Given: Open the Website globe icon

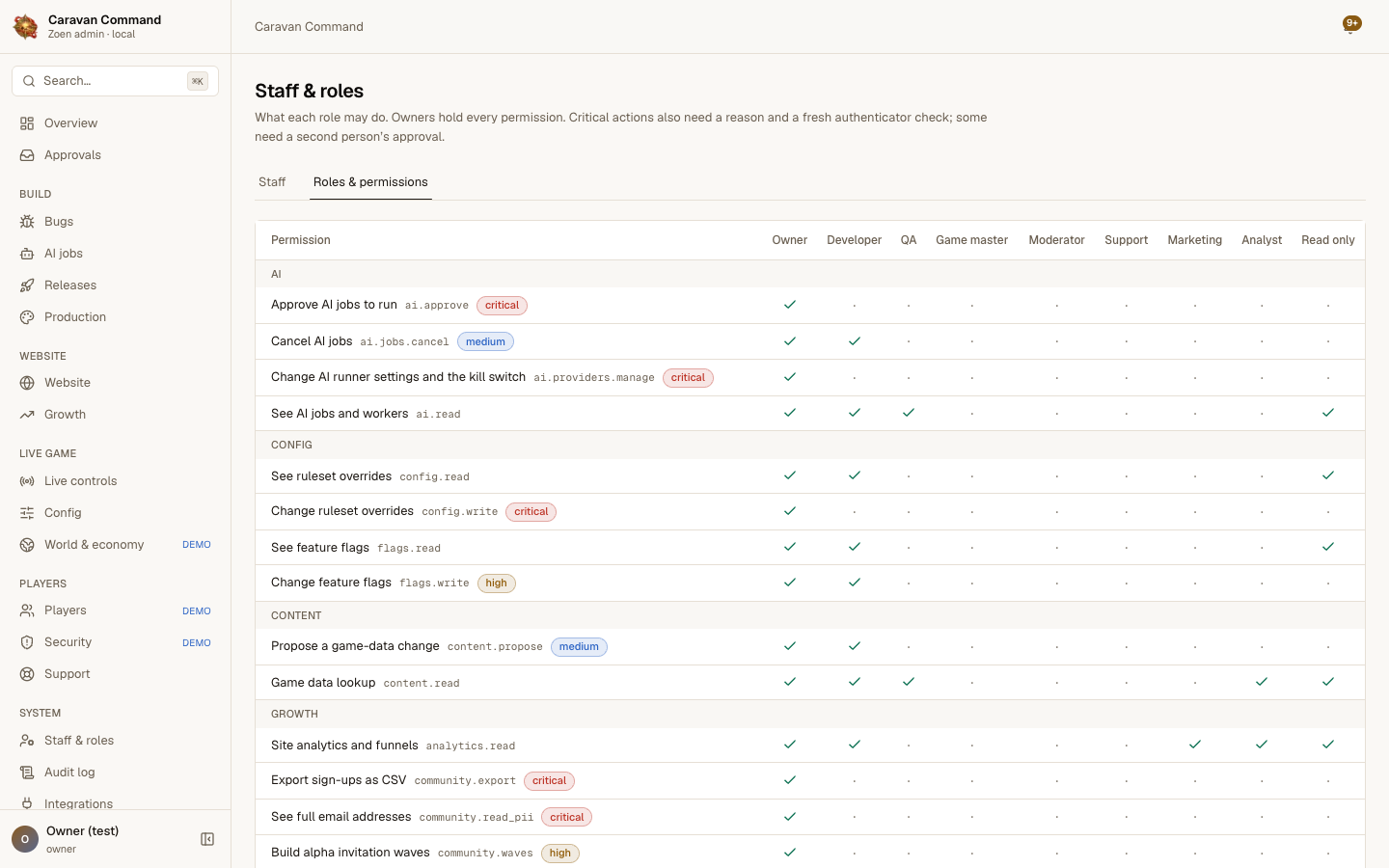Looking at the screenshot, I should pos(27,383).
